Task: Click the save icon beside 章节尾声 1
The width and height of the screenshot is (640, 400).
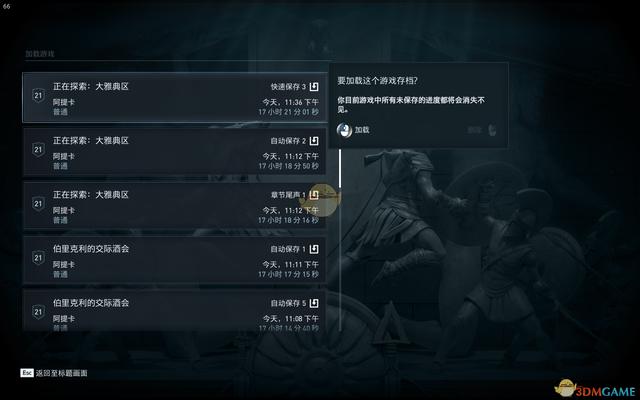Action: 314,195
